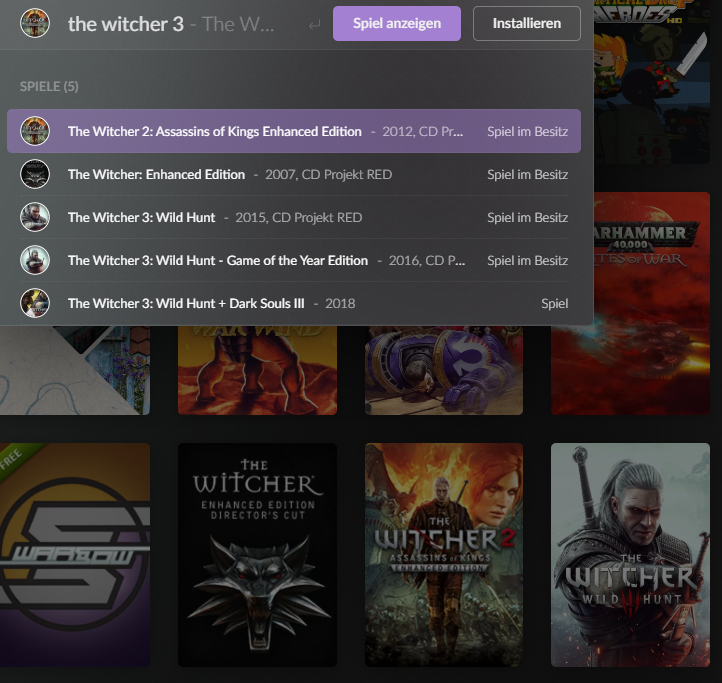Click The Witcher: Enhanced Edition wolf icon
722x683 pixels.
[x=35, y=174]
